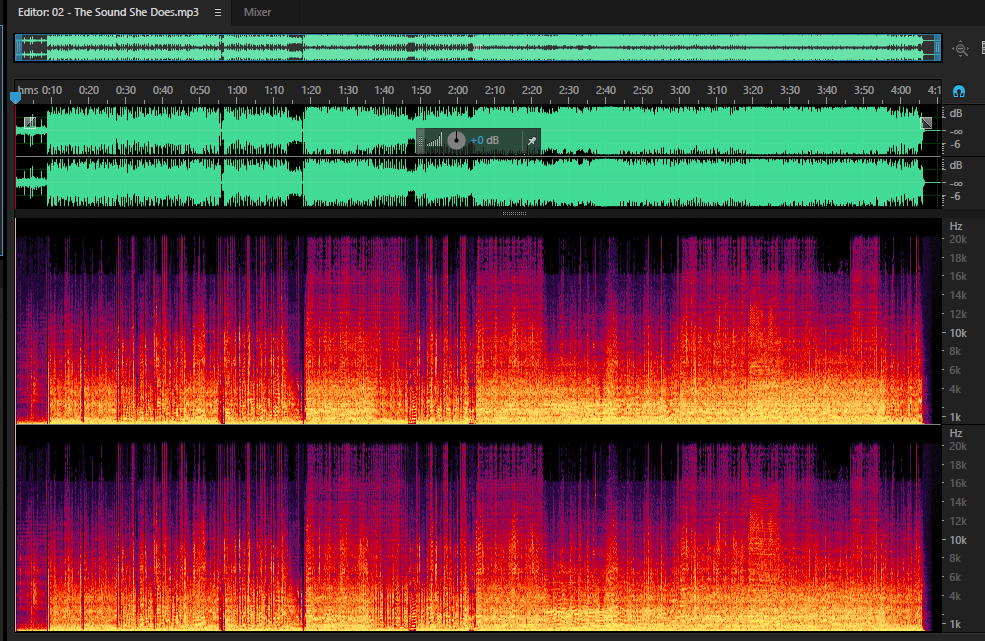Click the 2:30 mark on the time ruler

[569, 90]
